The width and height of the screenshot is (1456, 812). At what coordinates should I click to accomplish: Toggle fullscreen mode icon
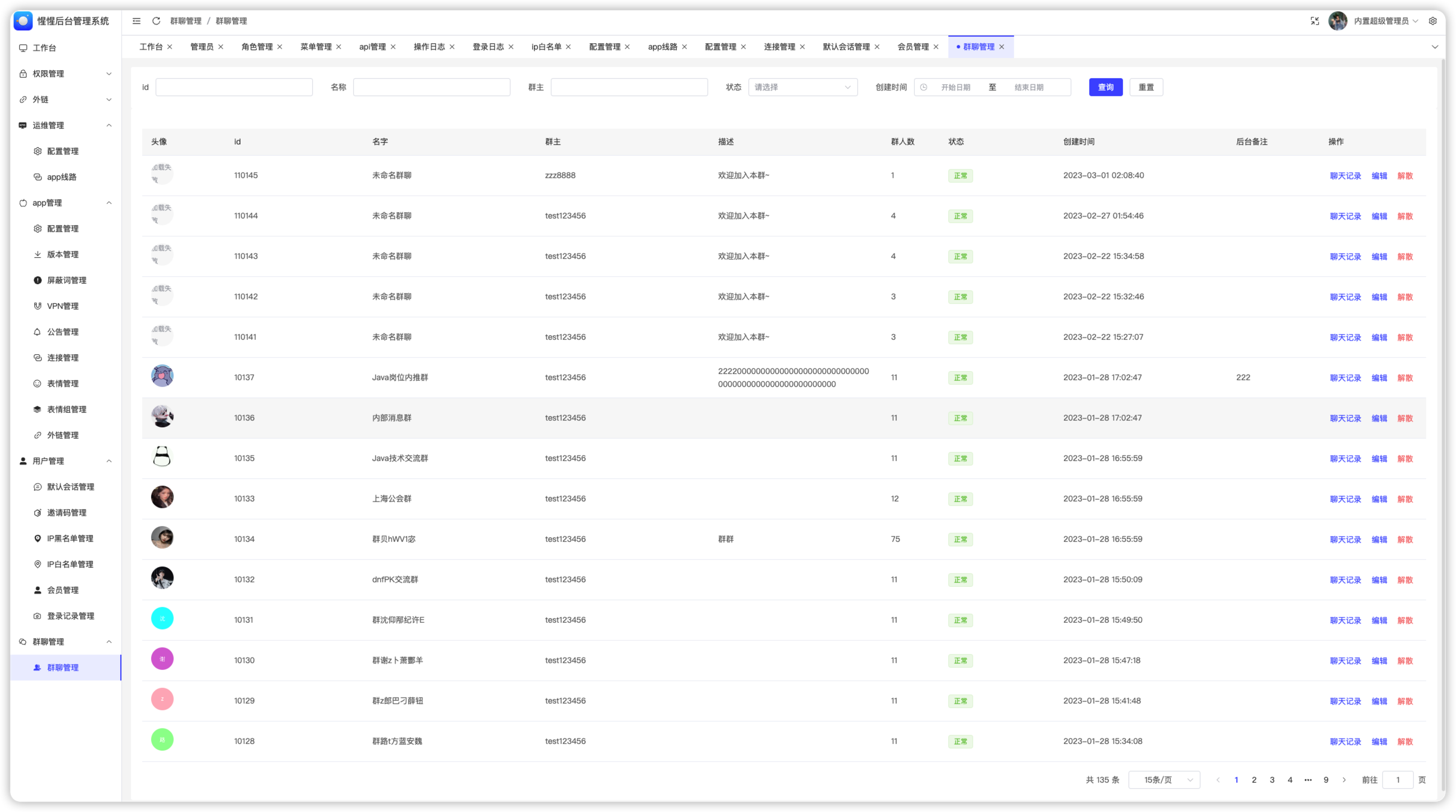tap(1314, 21)
